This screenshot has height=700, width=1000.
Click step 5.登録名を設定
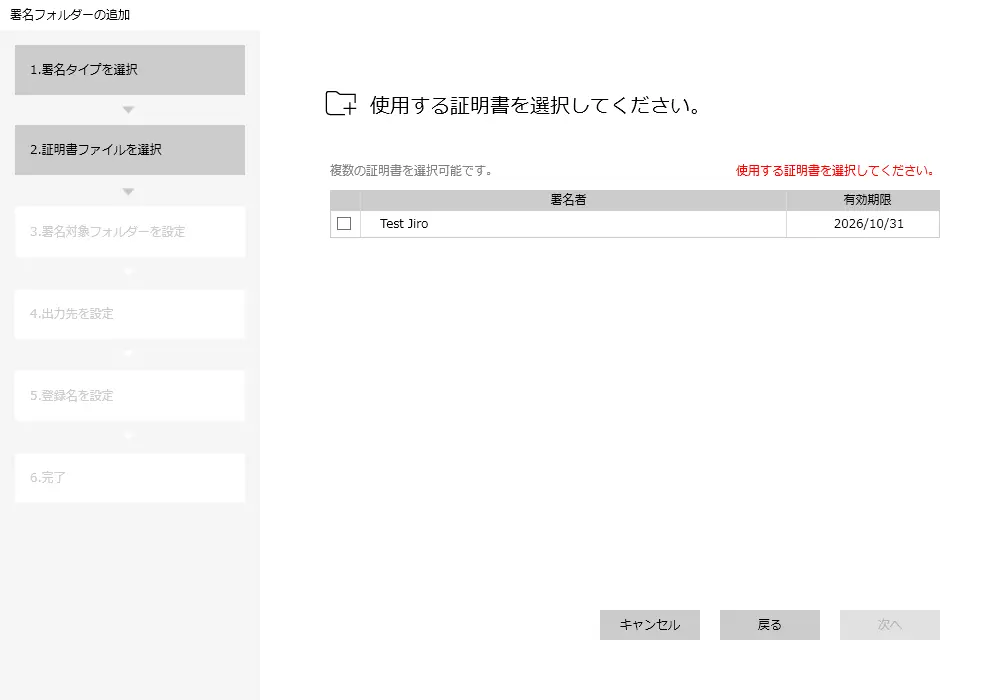[130, 396]
